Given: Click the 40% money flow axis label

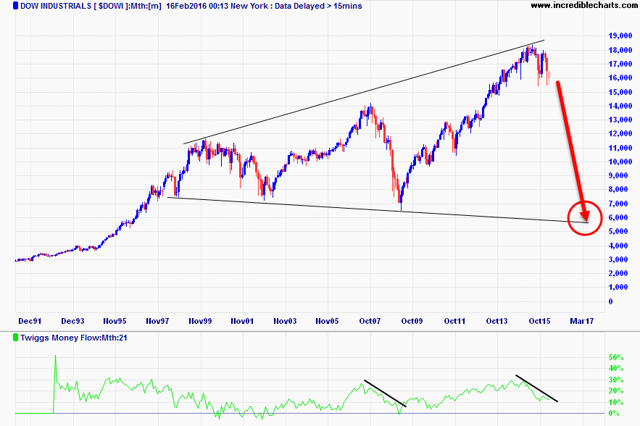Looking at the screenshot, I should (616, 368).
